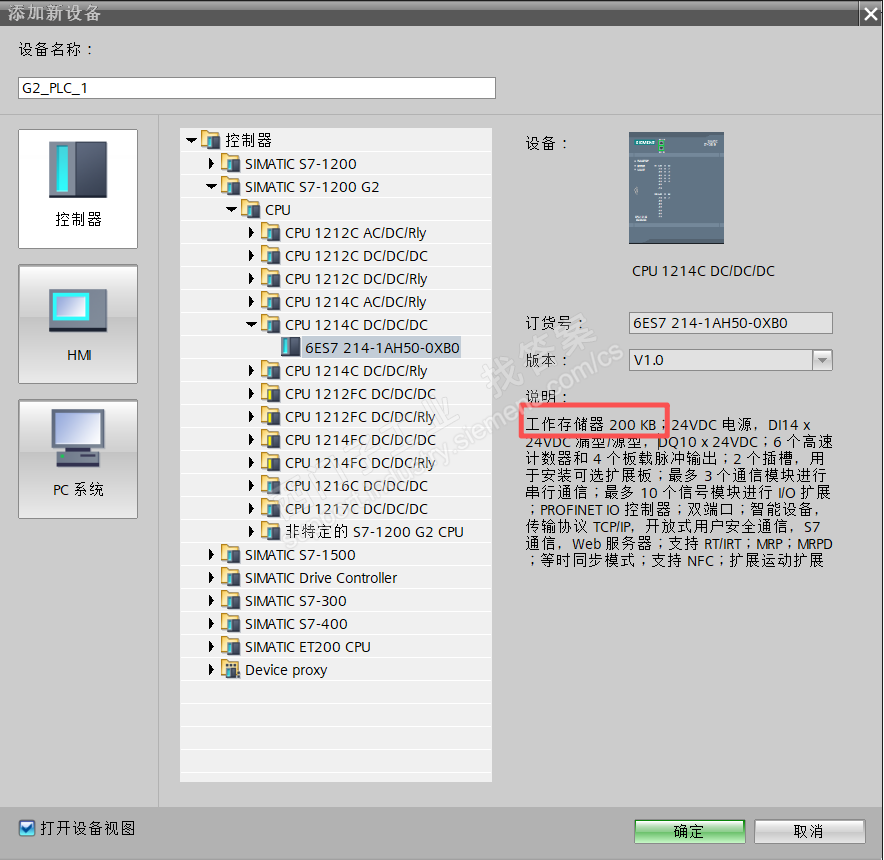Expand CPU 1214C DC/DC/Rly

(x=251, y=371)
